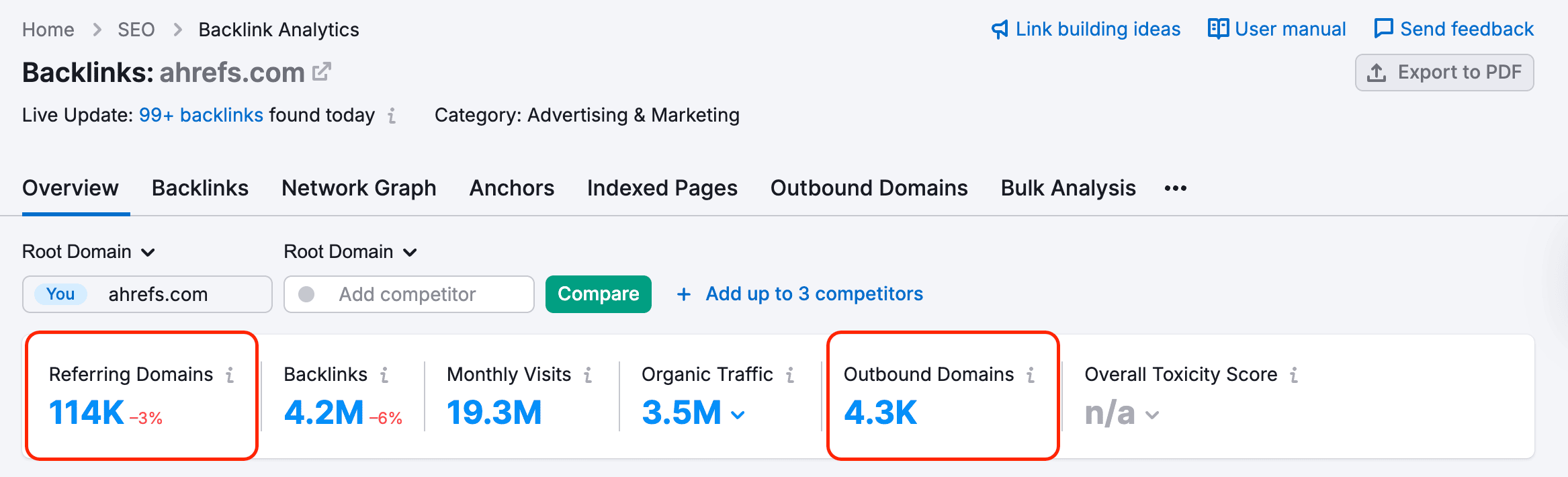Click Backlinks value 4.2M

coord(324,413)
